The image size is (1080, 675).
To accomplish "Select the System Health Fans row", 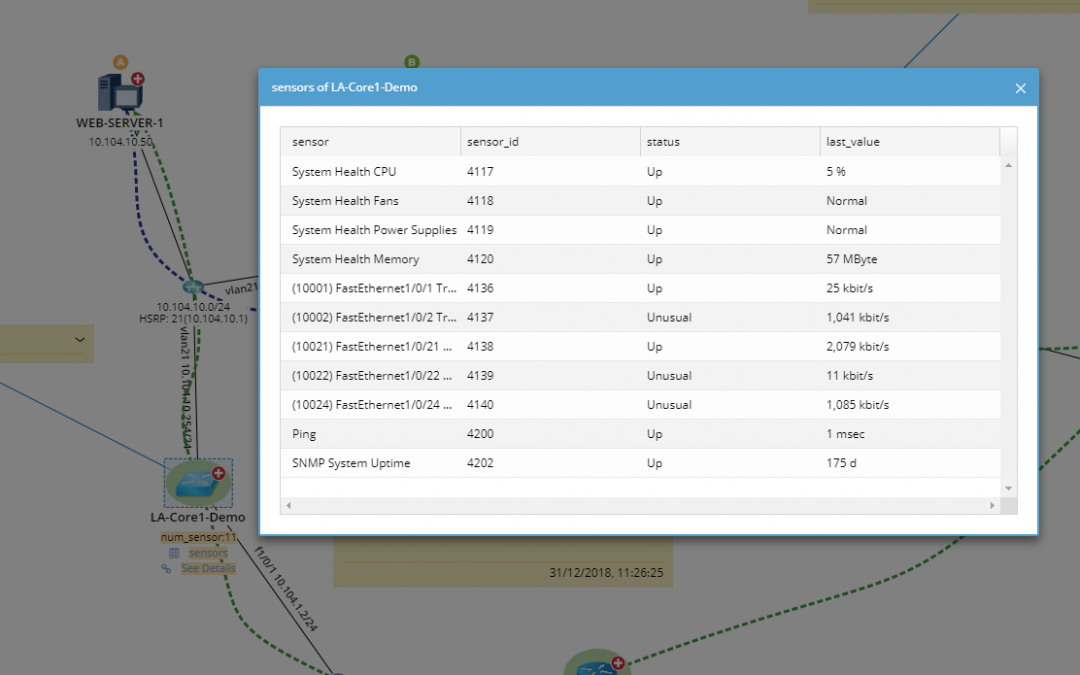I will 640,200.
